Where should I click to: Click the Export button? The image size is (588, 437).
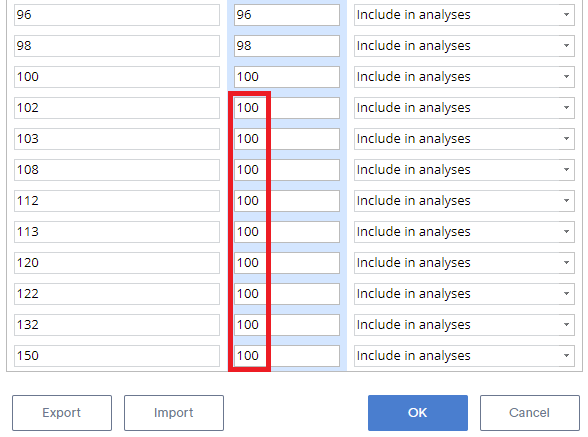click(62, 413)
